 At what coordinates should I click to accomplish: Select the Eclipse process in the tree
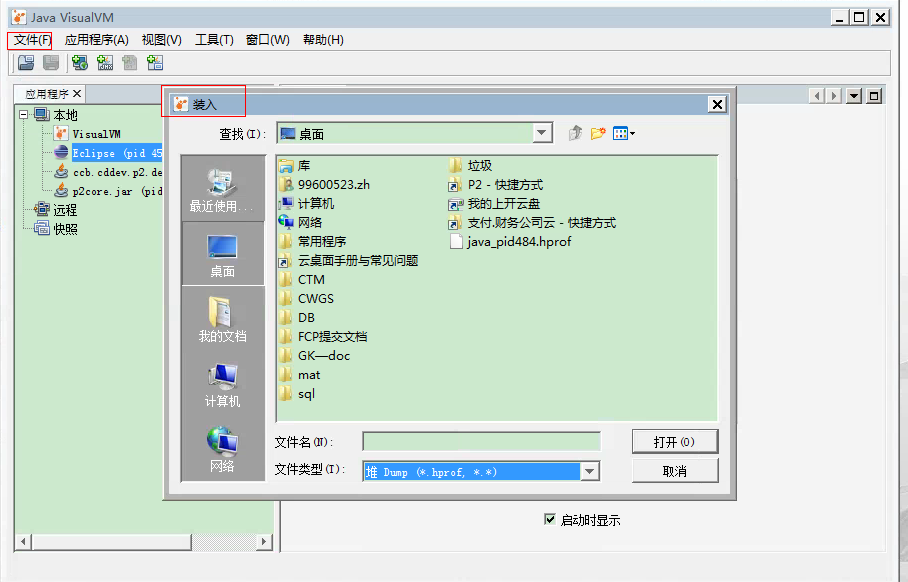click(x=108, y=153)
